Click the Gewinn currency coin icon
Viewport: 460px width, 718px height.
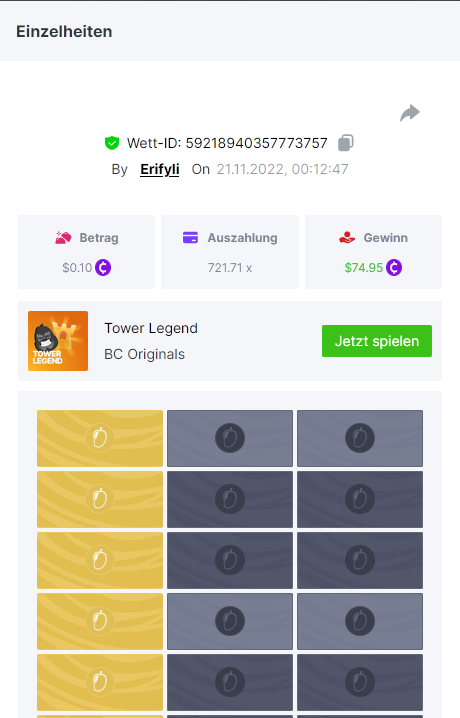pyautogui.click(x=394, y=267)
